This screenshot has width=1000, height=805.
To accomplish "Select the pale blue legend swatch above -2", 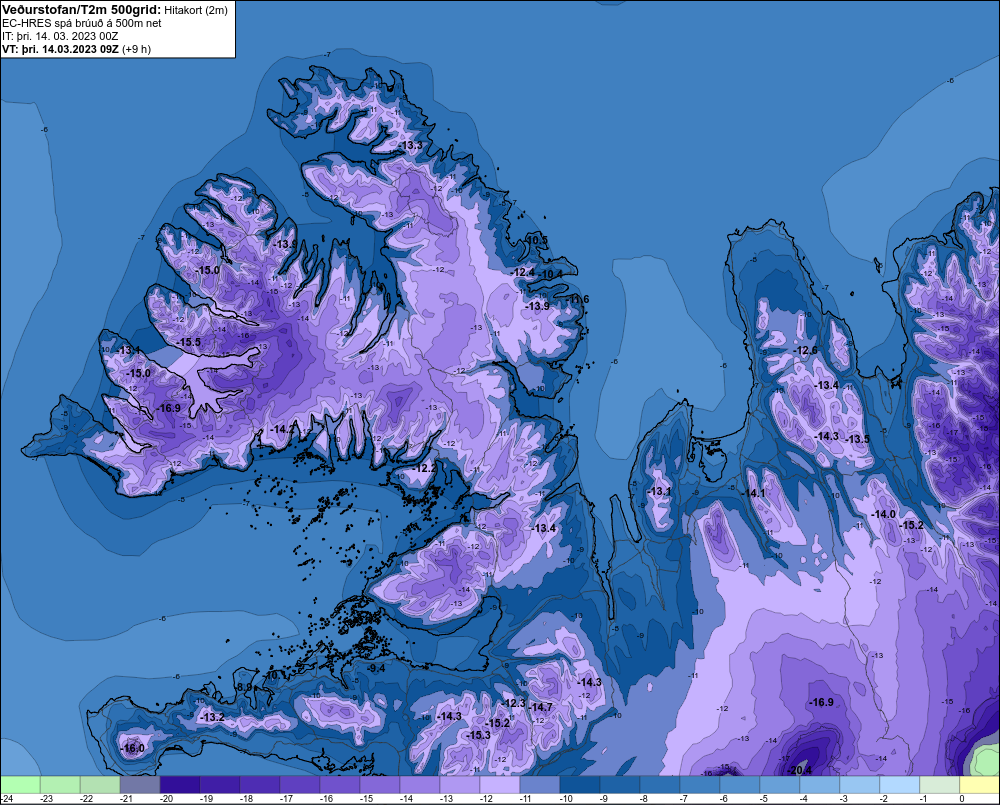I will pos(899,785).
